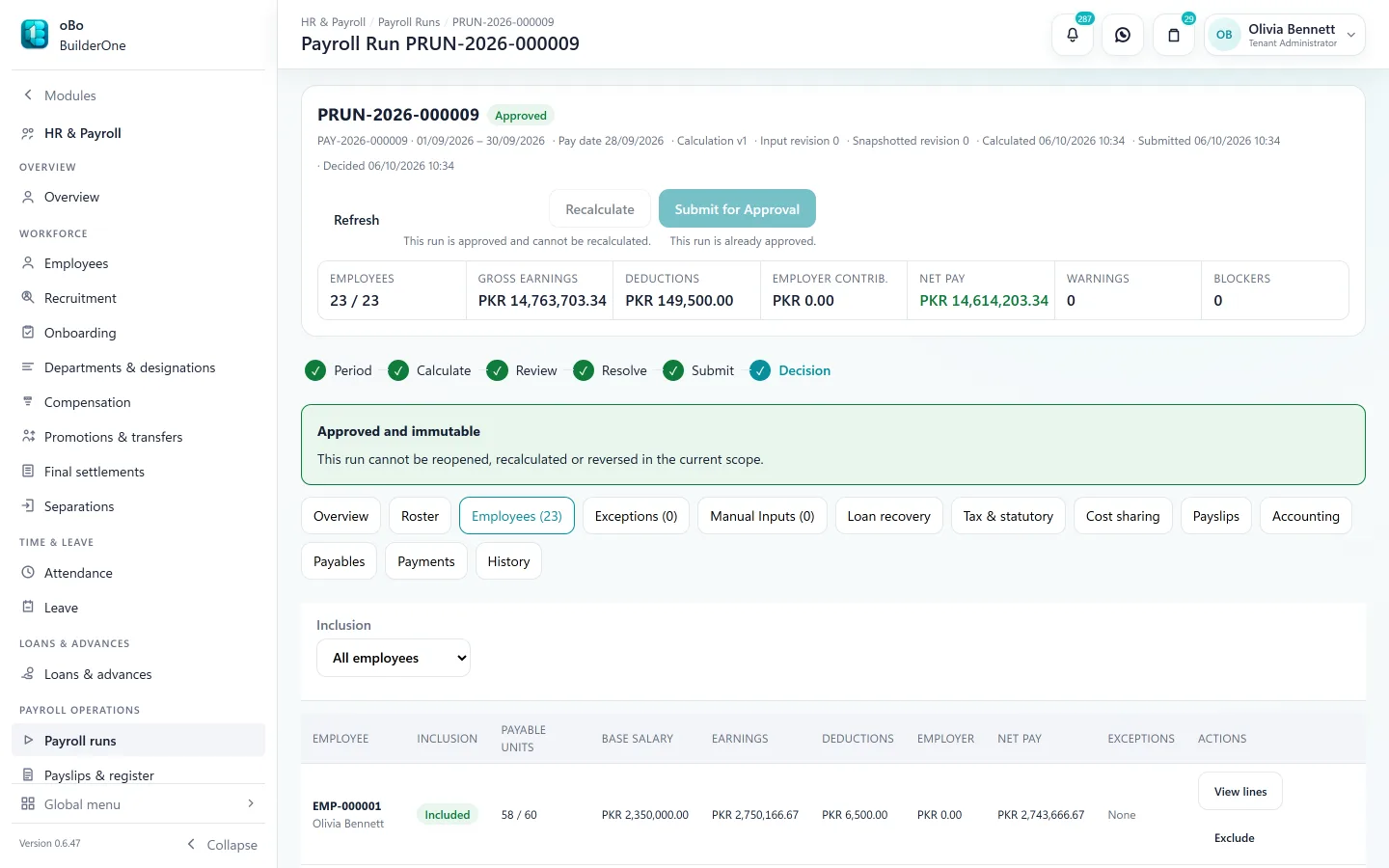
Task: Click the Leave calendar icon
Action: 28,608
